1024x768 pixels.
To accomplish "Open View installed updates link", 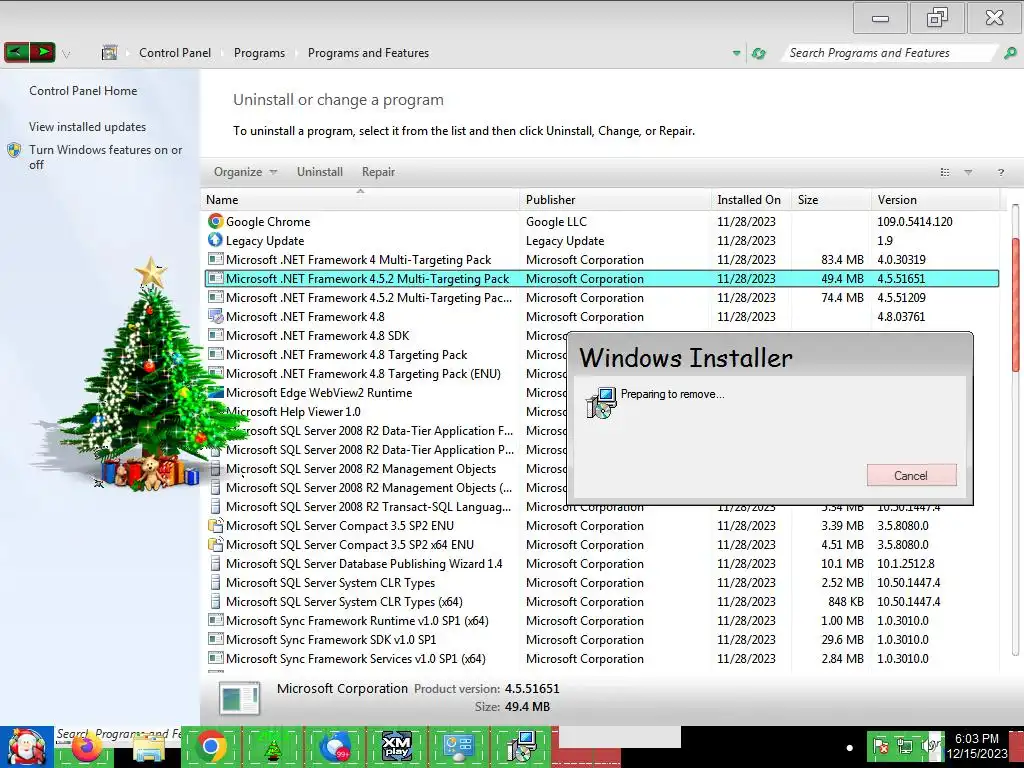I will [x=88, y=127].
